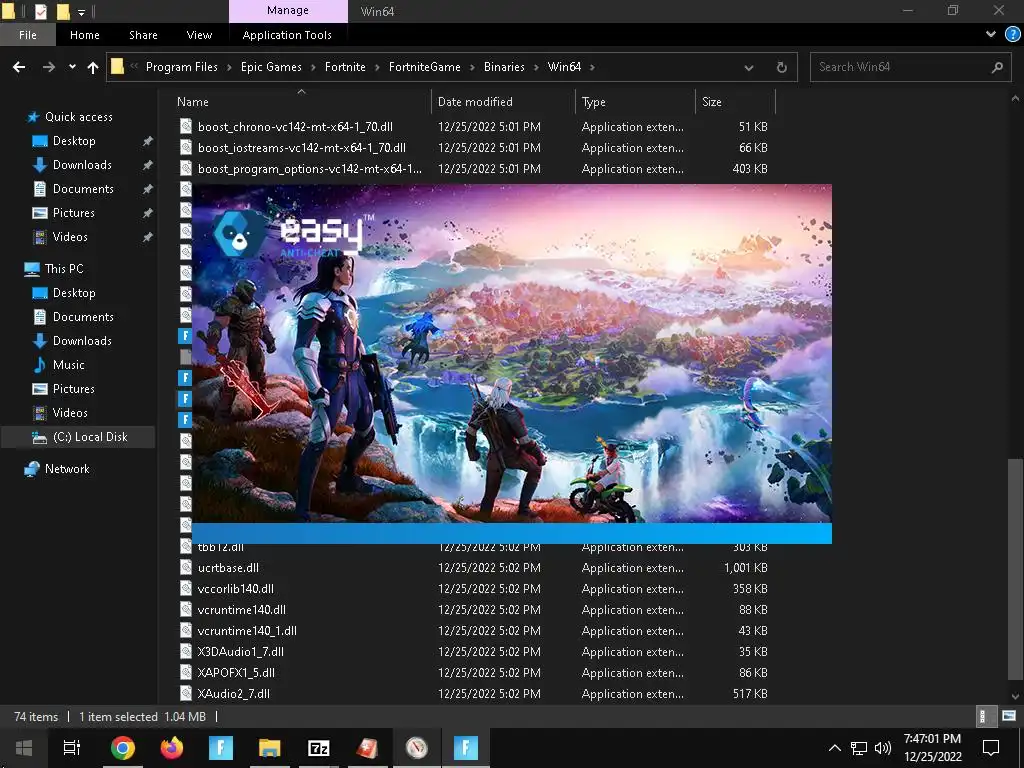
Task: Open pinned Desktop under Quick access
Action: coord(74,141)
